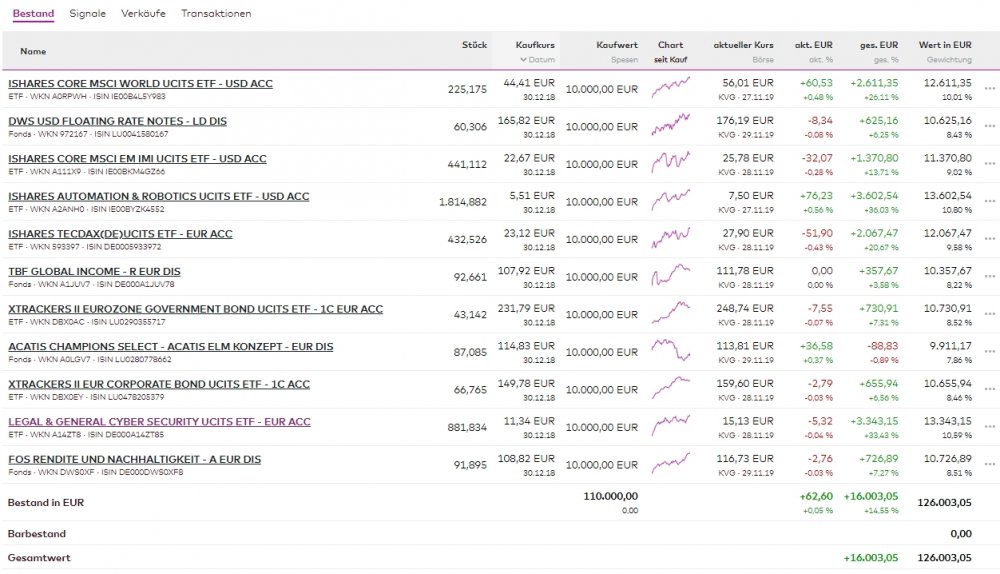
Task: Open three-dot menu for DWS USD Floating Rate Notes
Action: 990,127
